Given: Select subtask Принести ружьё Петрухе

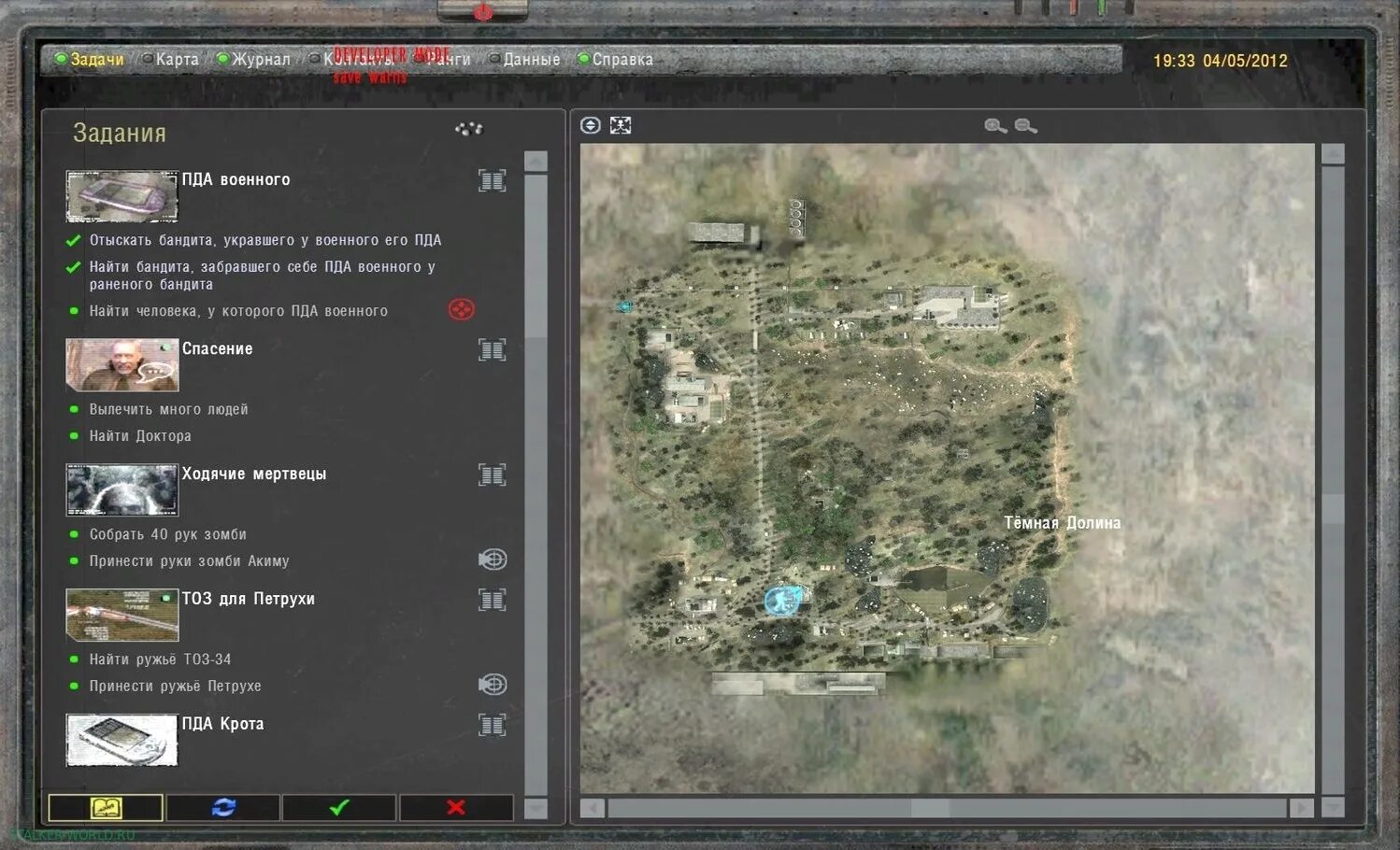Looking at the screenshot, I should tap(175, 686).
